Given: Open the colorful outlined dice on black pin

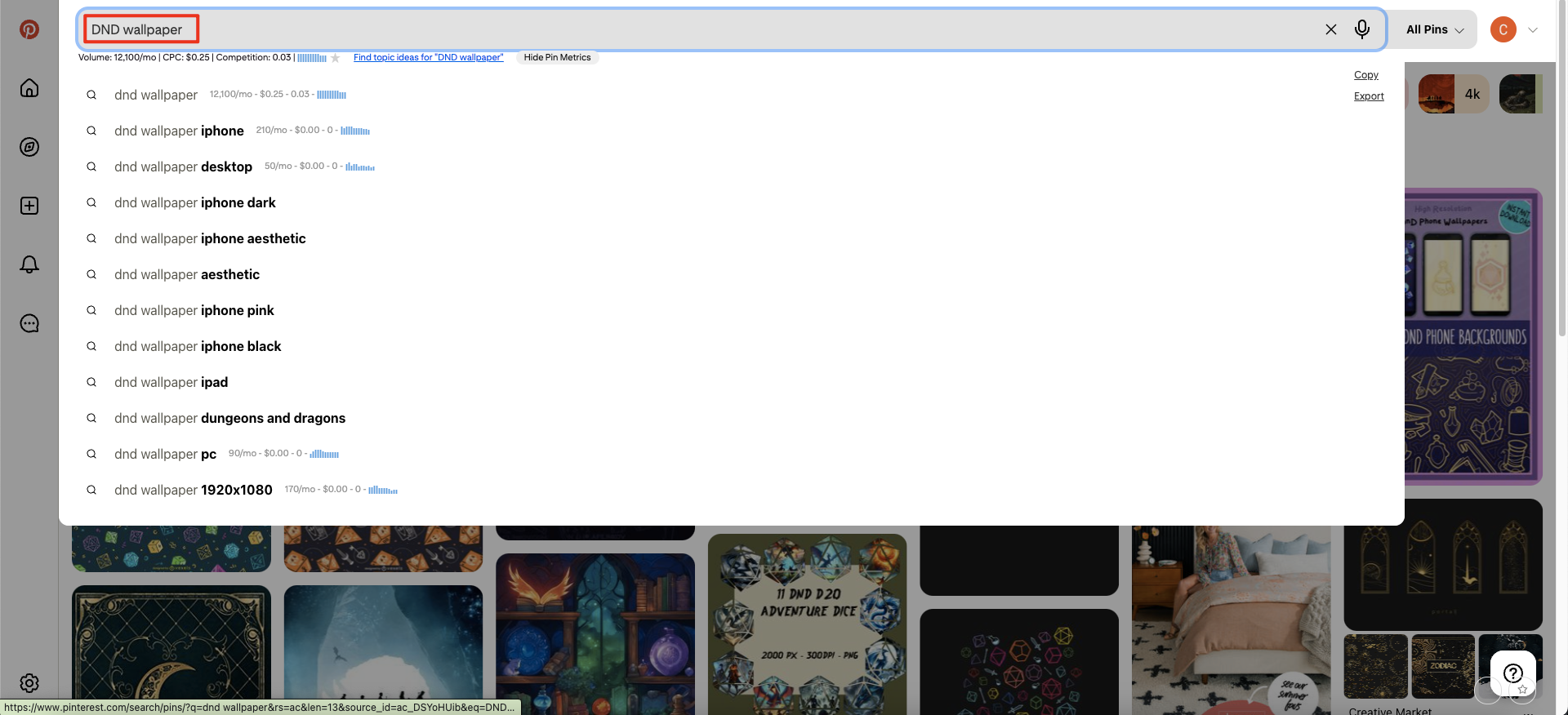Looking at the screenshot, I should pos(1019,662).
